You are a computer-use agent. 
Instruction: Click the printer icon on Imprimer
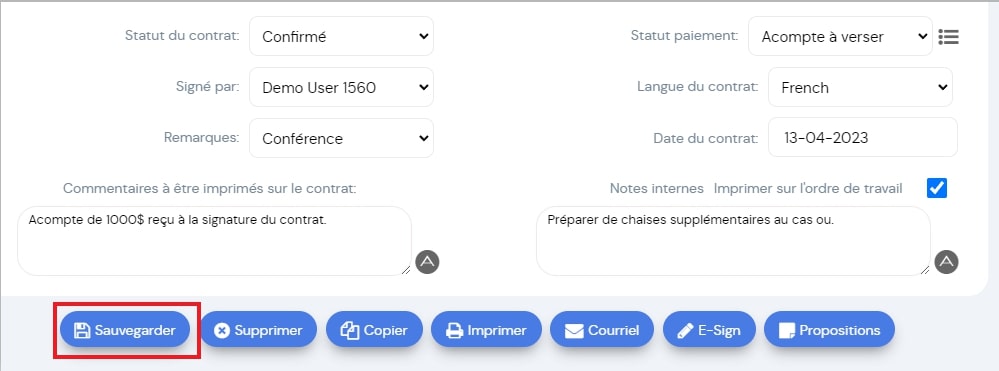coord(454,331)
